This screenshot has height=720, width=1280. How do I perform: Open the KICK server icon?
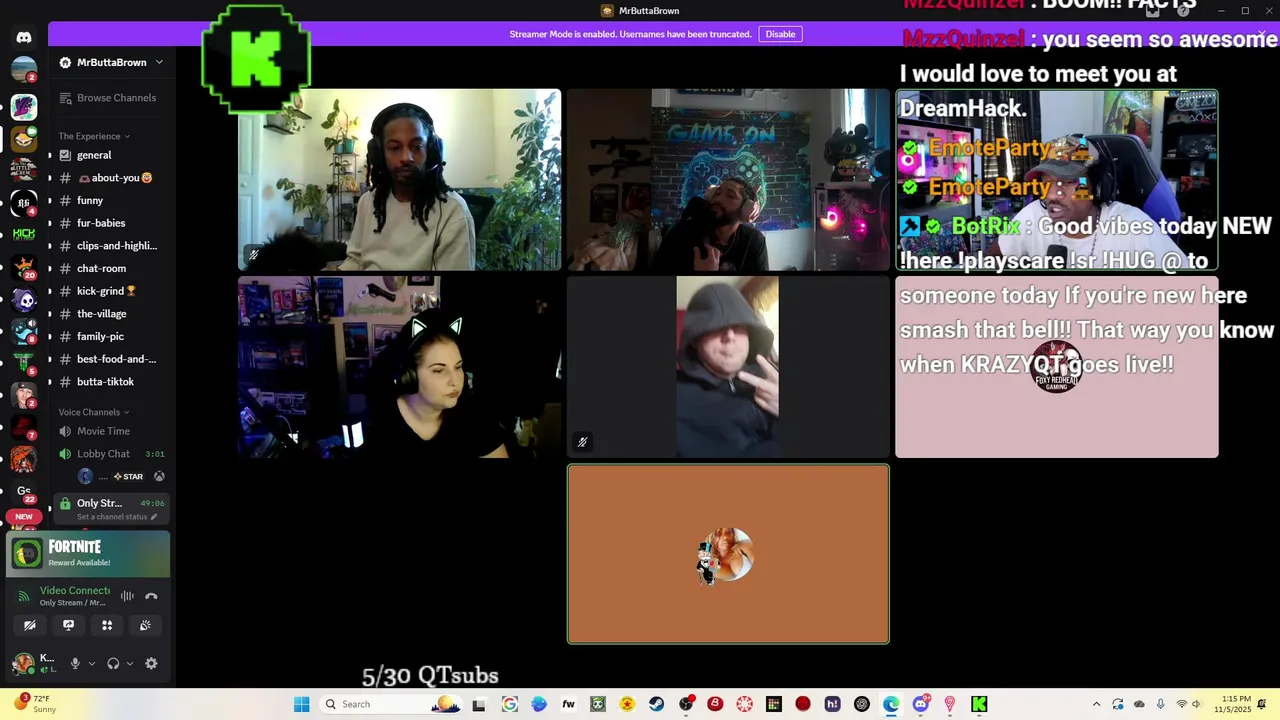tap(24, 234)
